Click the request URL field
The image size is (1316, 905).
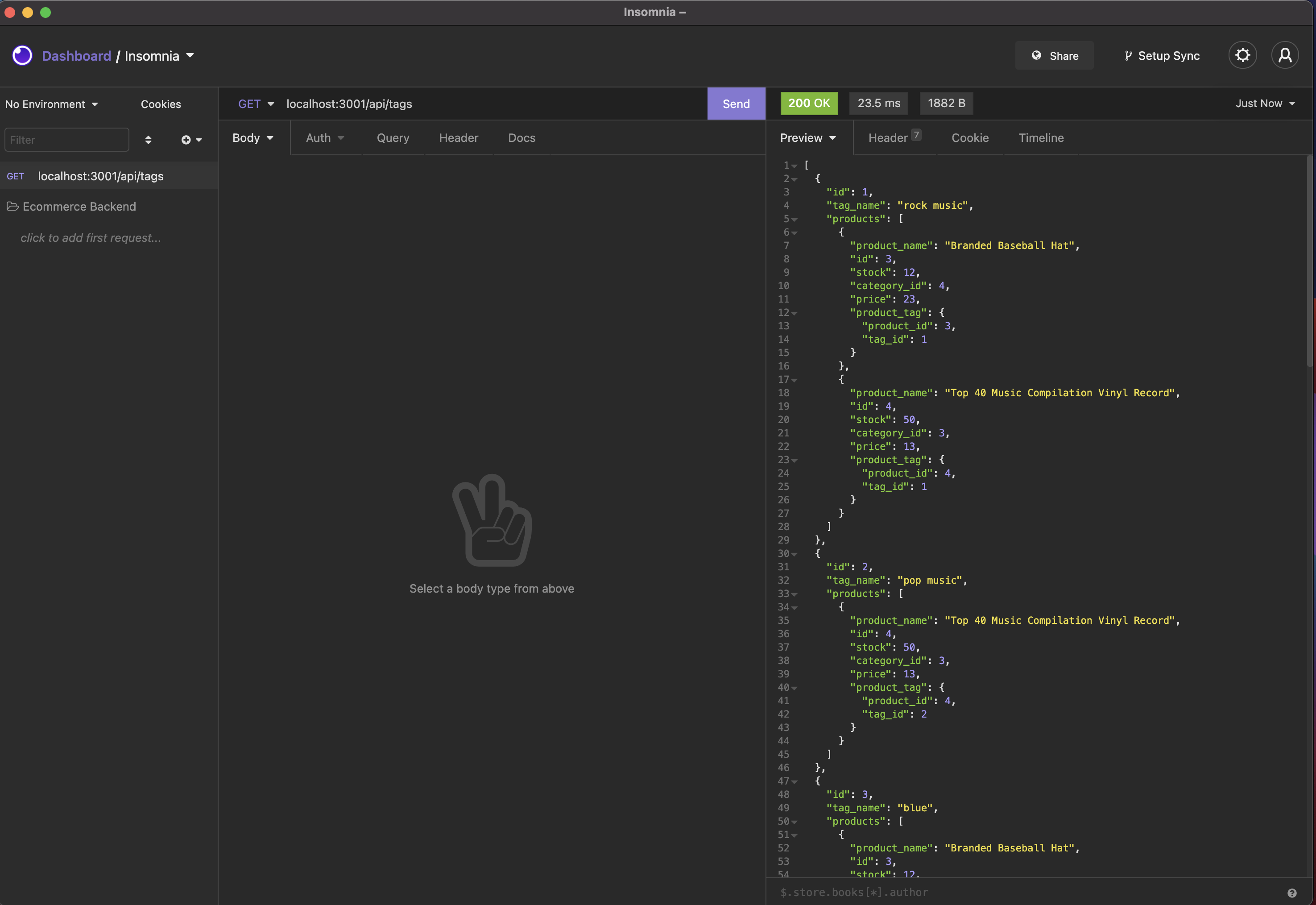493,104
